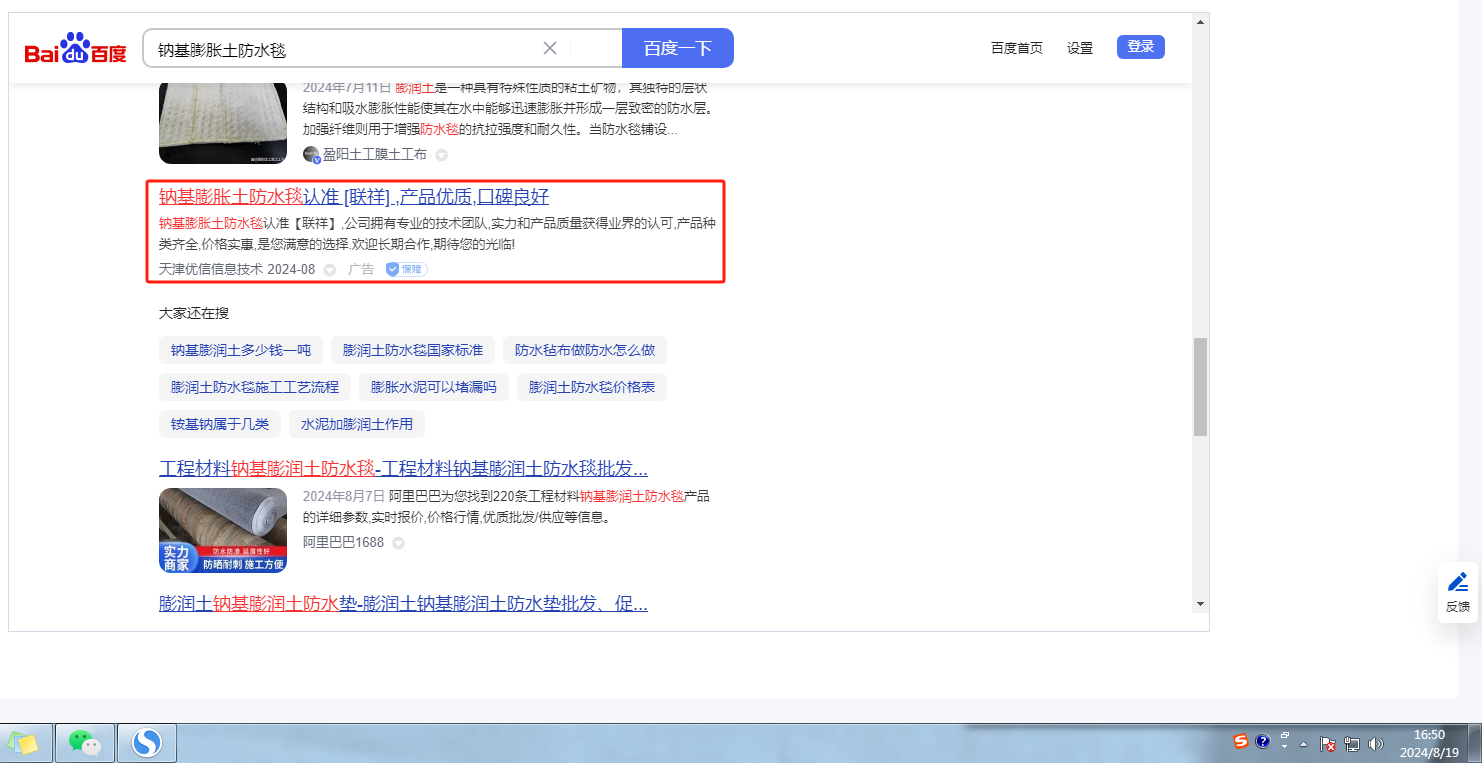Click the 百度一下 search button
1482x763 pixels.
pyautogui.click(x=678, y=48)
